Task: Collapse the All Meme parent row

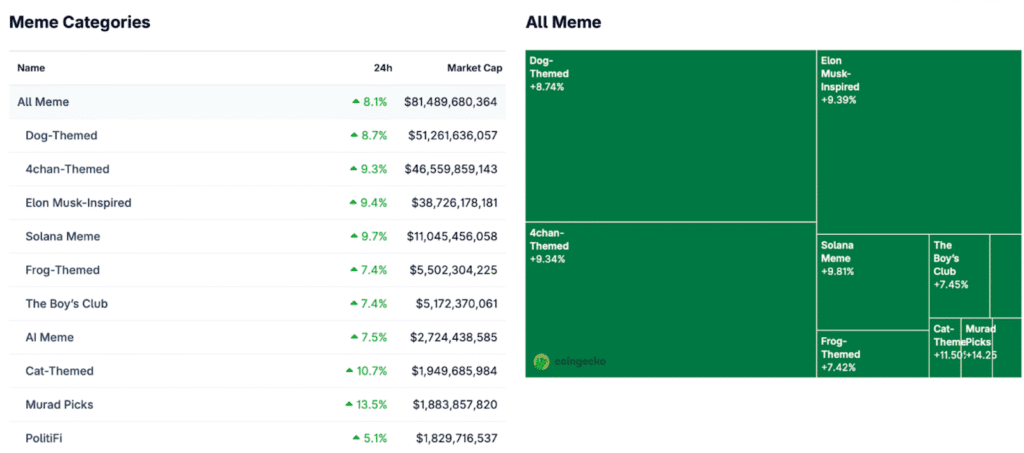Action: [43, 102]
